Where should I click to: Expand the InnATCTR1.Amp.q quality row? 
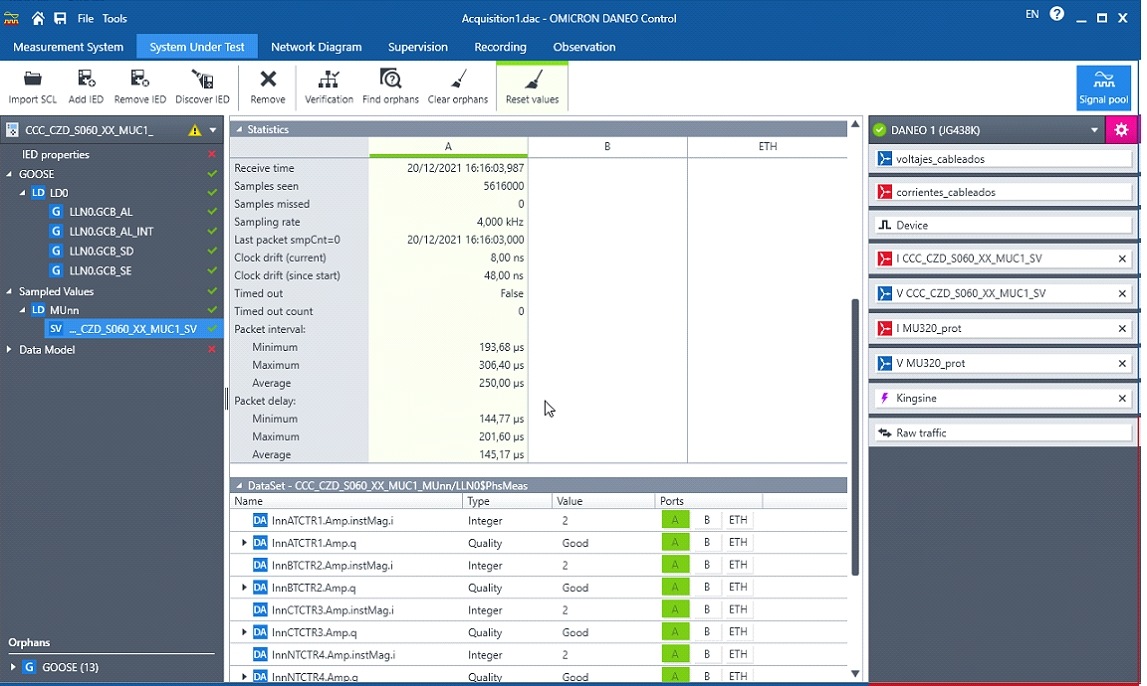pos(244,543)
